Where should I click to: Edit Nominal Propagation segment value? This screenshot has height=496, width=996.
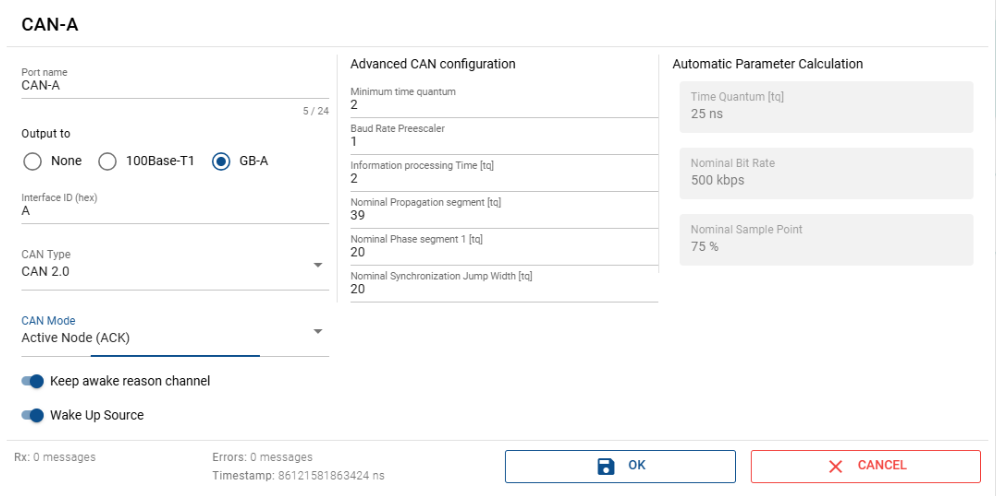click(x=503, y=216)
